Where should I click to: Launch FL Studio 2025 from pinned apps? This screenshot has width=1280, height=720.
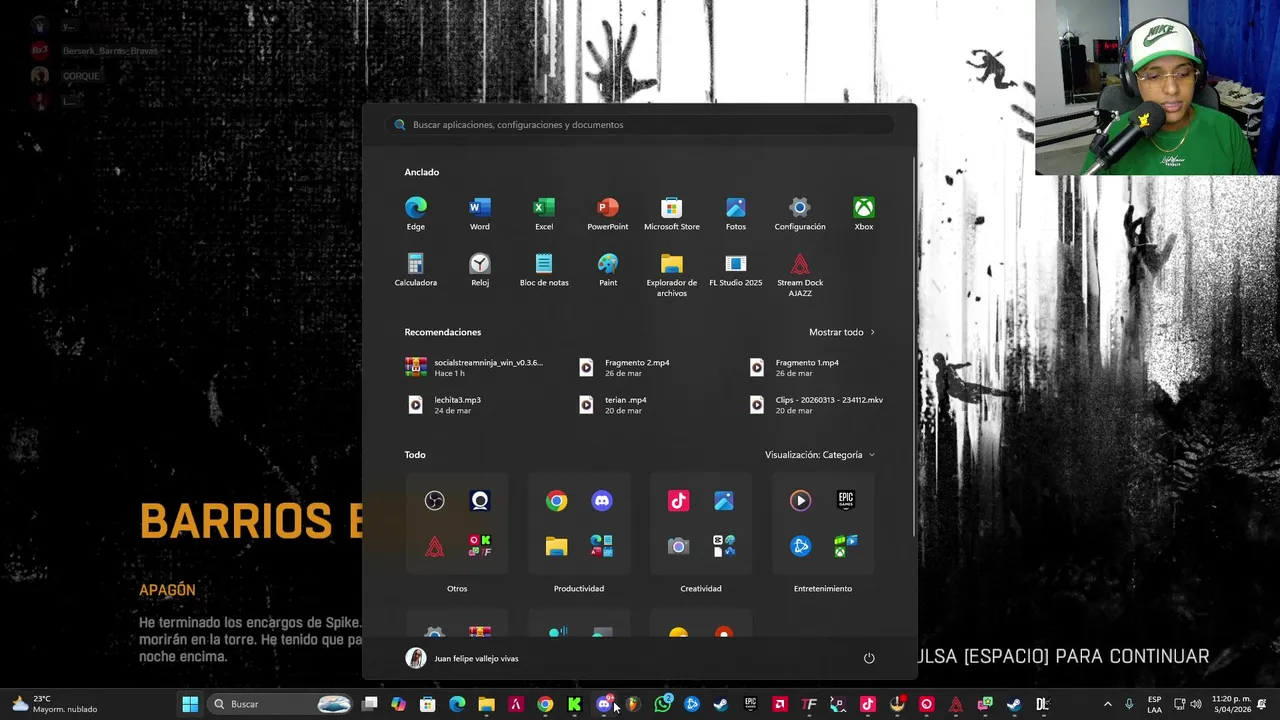(736, 270)
